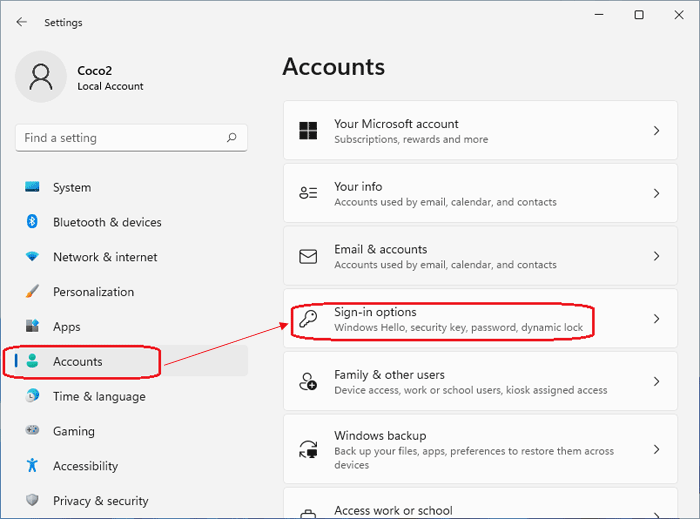The height and width of the screenshot is (519, 700).
Task: Open Your Microsoft account page
Action: click(480, 130)
